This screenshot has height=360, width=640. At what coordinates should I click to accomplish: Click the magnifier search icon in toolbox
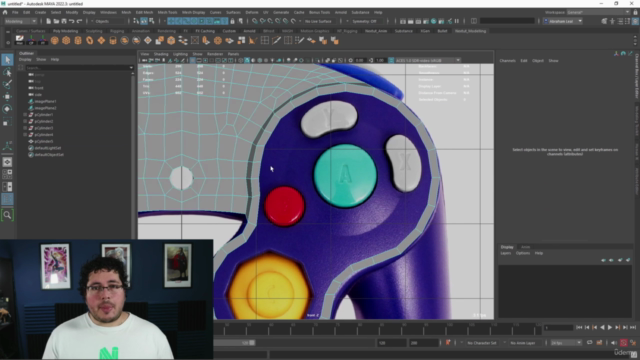coord(7,215)
